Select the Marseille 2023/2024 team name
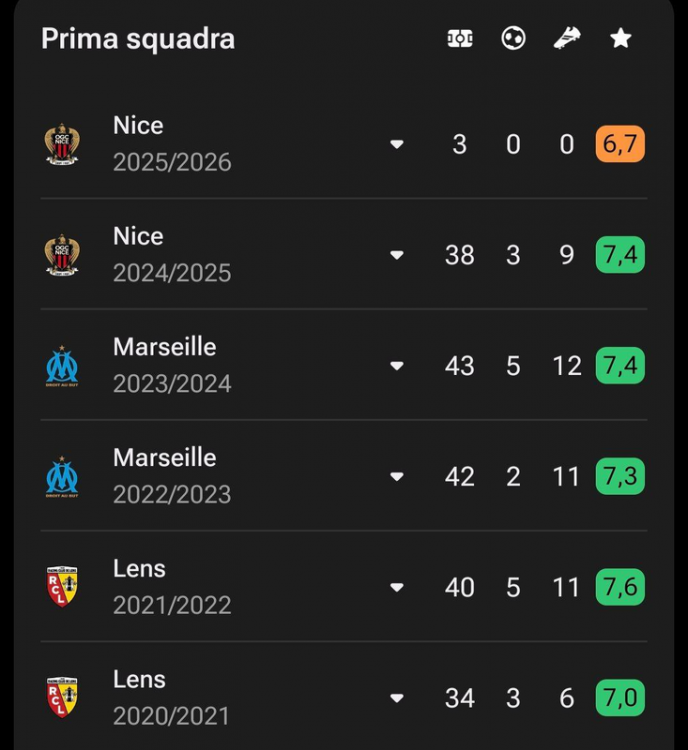The width and height of the screenshot is (688, 750). tap(165, 347)
